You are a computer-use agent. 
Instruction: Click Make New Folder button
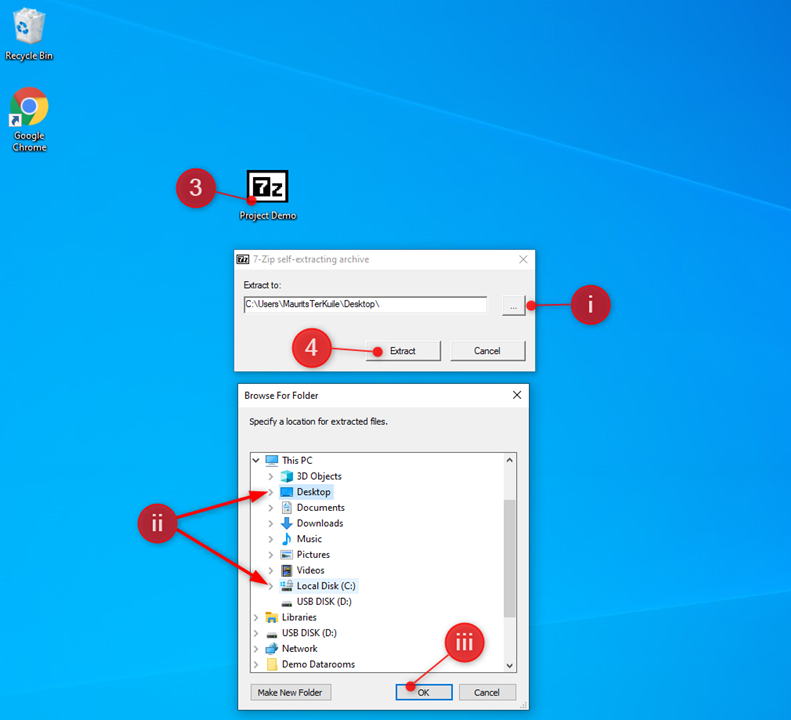tap(290, 692)
